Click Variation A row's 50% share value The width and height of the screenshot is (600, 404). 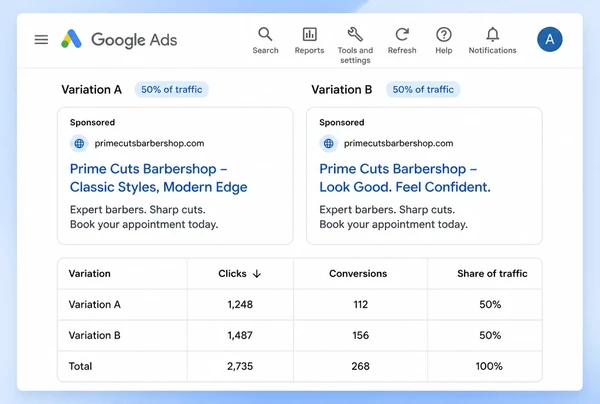pyautogui.click(x=490, y=305)
